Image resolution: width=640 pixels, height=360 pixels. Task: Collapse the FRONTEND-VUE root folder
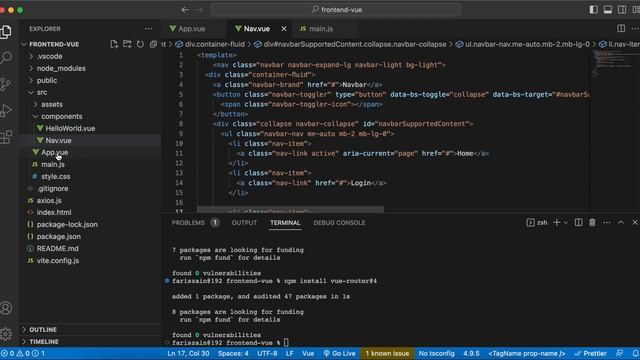point(24,44)
